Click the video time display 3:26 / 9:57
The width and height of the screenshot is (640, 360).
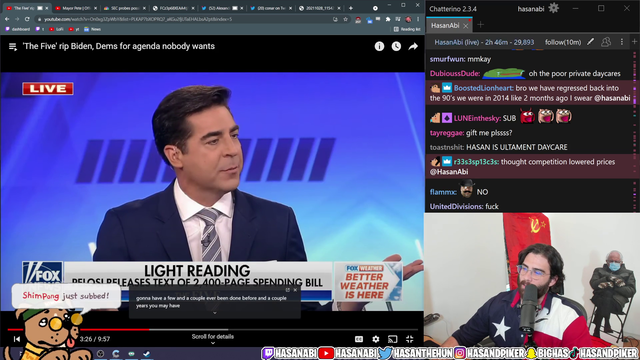pos(95,339)
